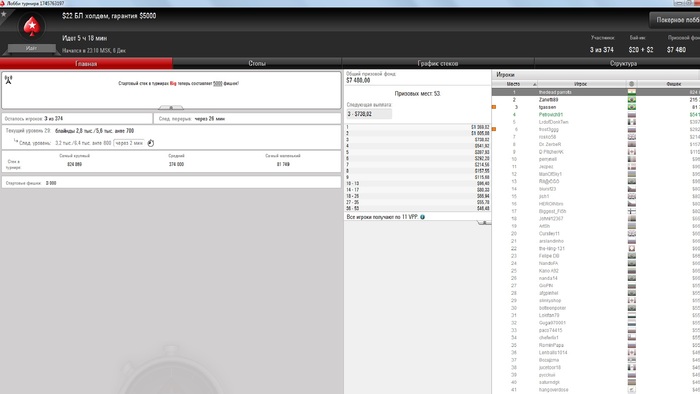Screen dimensions: 700x394
Task: Click the flag icon for the-king-131
Action: click(632, 248)
